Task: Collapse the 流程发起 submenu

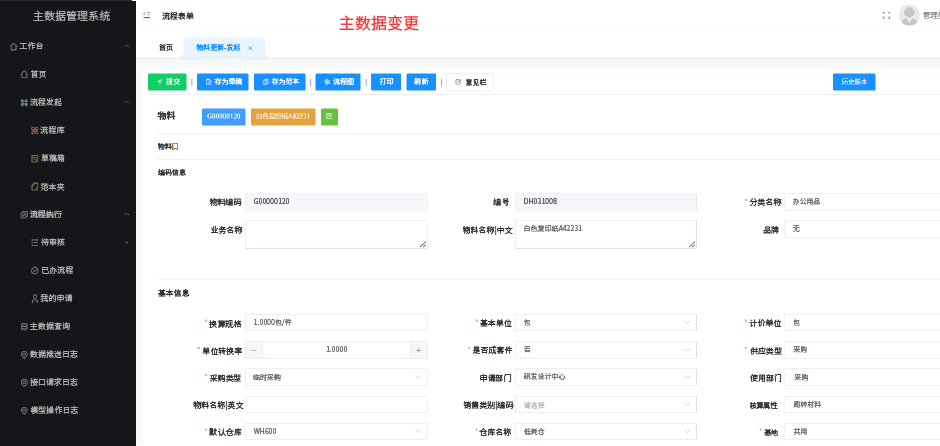Action: (x=126, y=102)
